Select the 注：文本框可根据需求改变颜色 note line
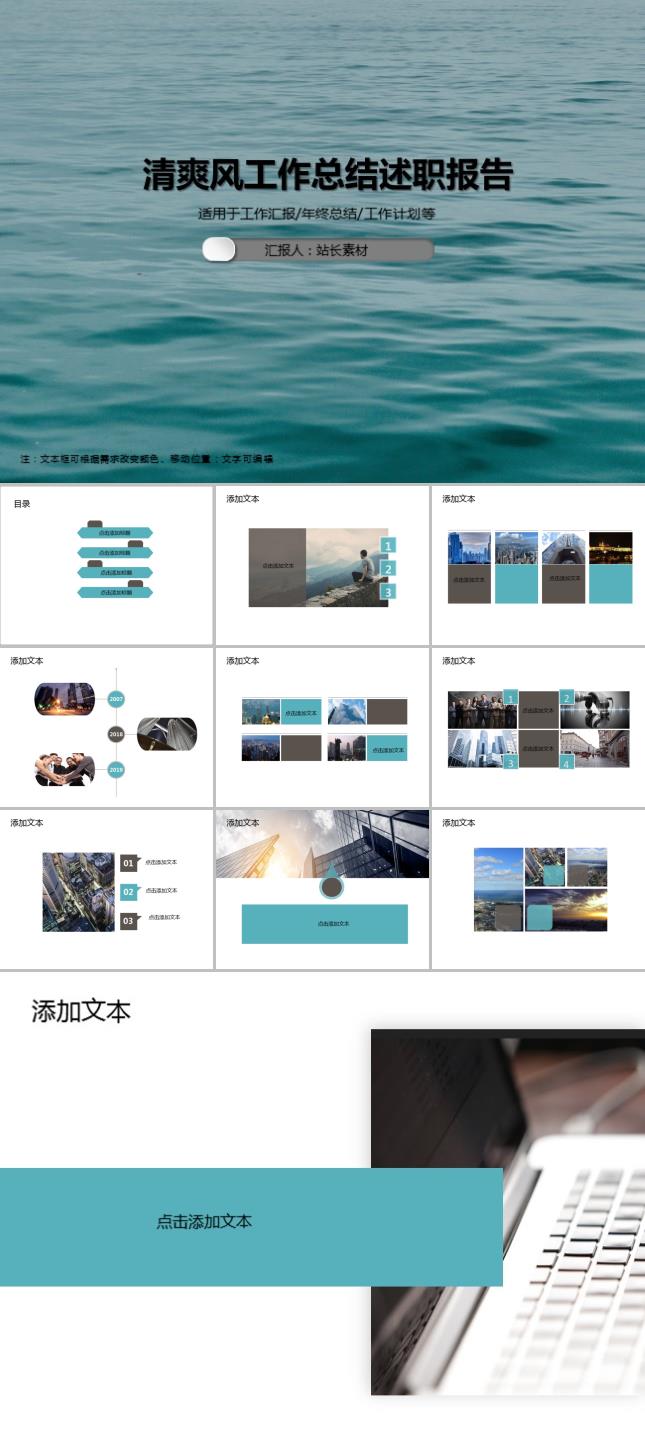 point(147,459)
